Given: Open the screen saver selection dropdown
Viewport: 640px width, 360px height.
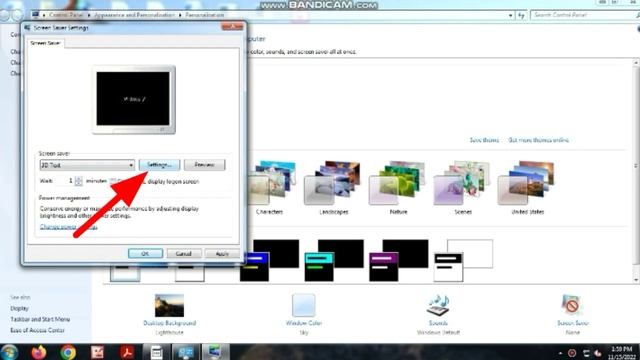Looking at the screenshot, I should (87, 165).
